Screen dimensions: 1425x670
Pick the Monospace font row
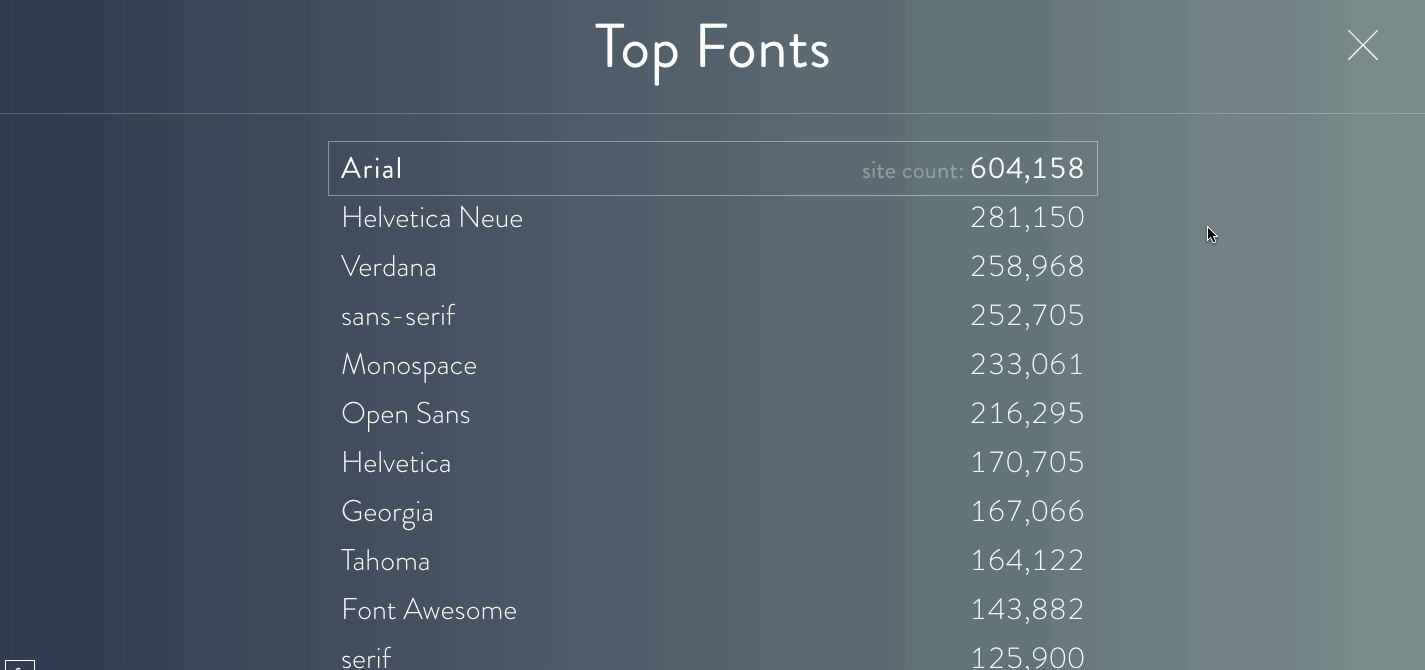click(x=712, y=365)
